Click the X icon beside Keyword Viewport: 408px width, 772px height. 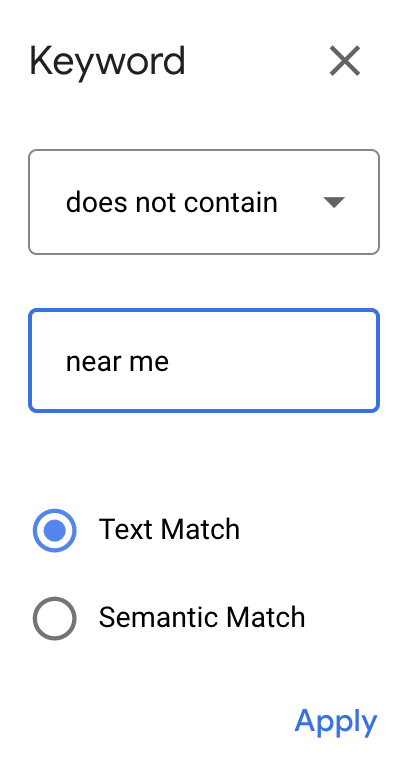pos(345,61)
